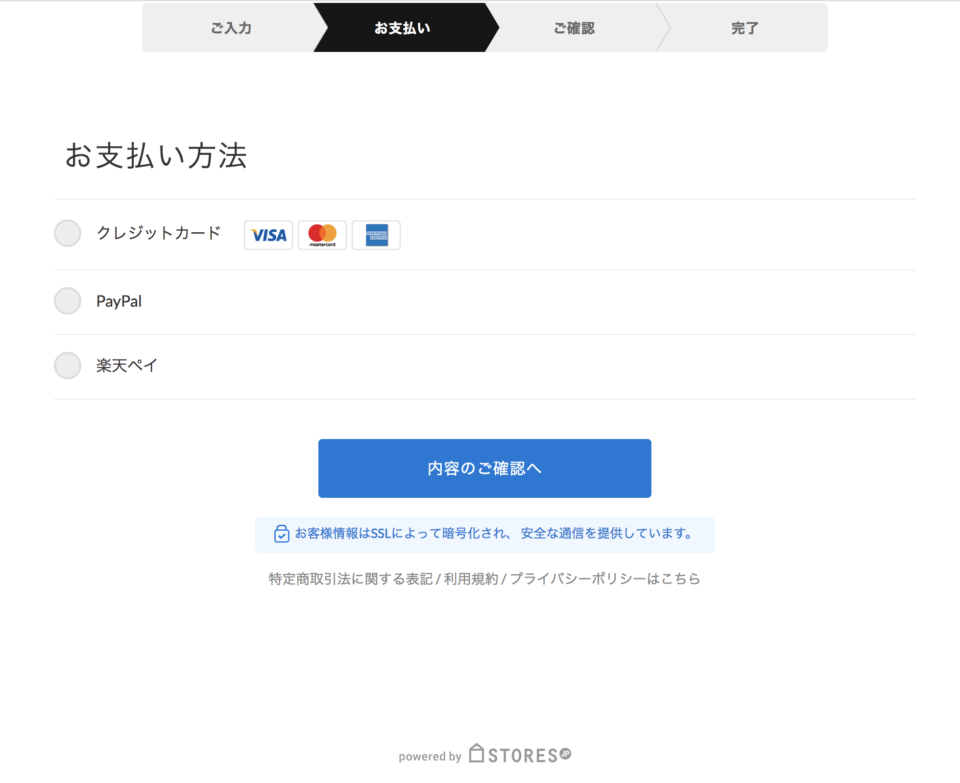Select the クレジットカード radio button

(x=67, y=233)
